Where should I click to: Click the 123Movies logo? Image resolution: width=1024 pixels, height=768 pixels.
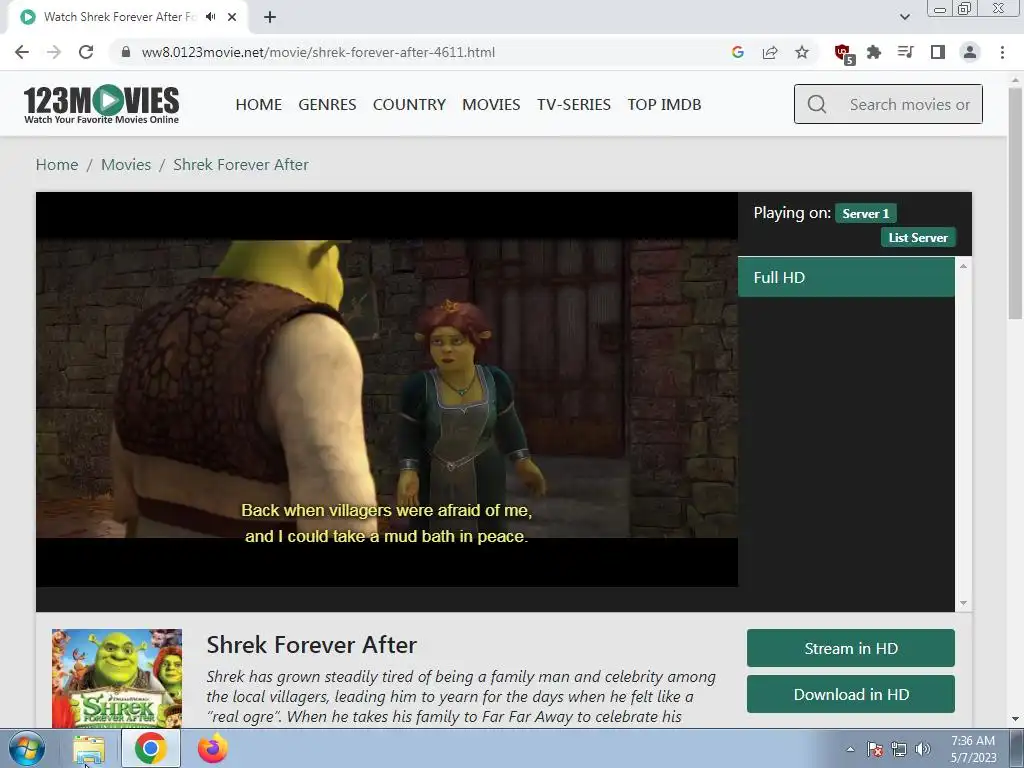tap(101, 104)
